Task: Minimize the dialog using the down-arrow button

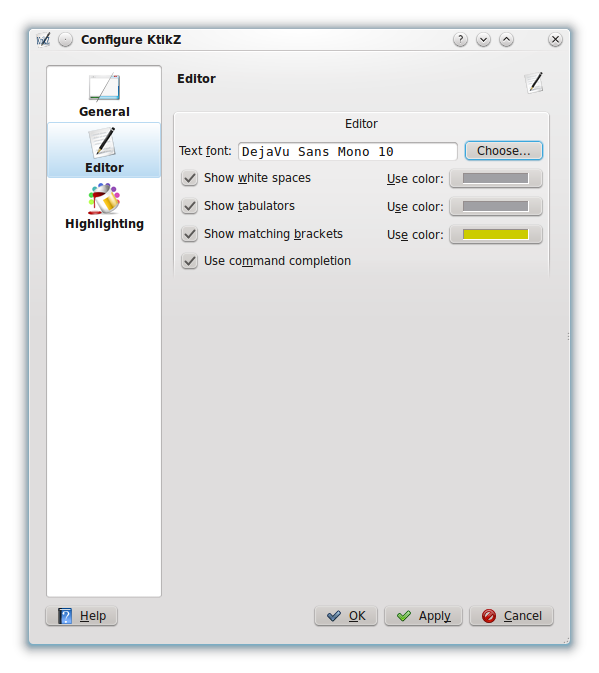Action: (484, 40)
